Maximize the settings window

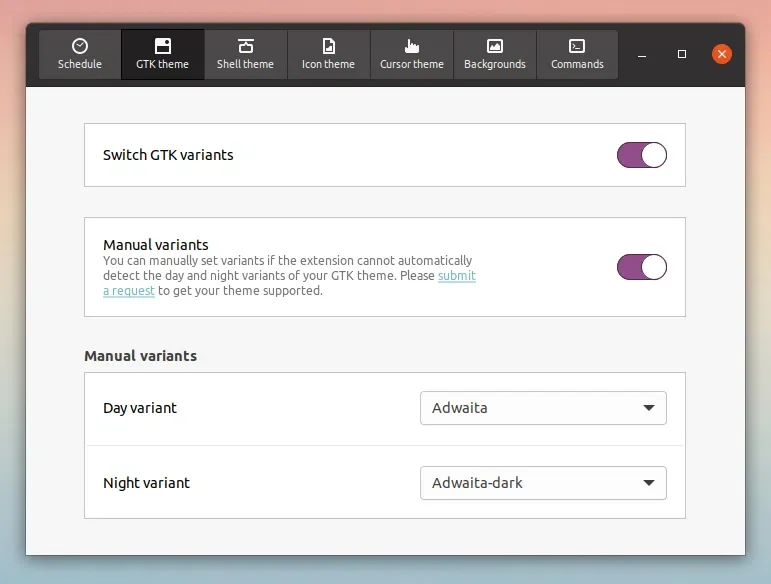coord(682,54)
